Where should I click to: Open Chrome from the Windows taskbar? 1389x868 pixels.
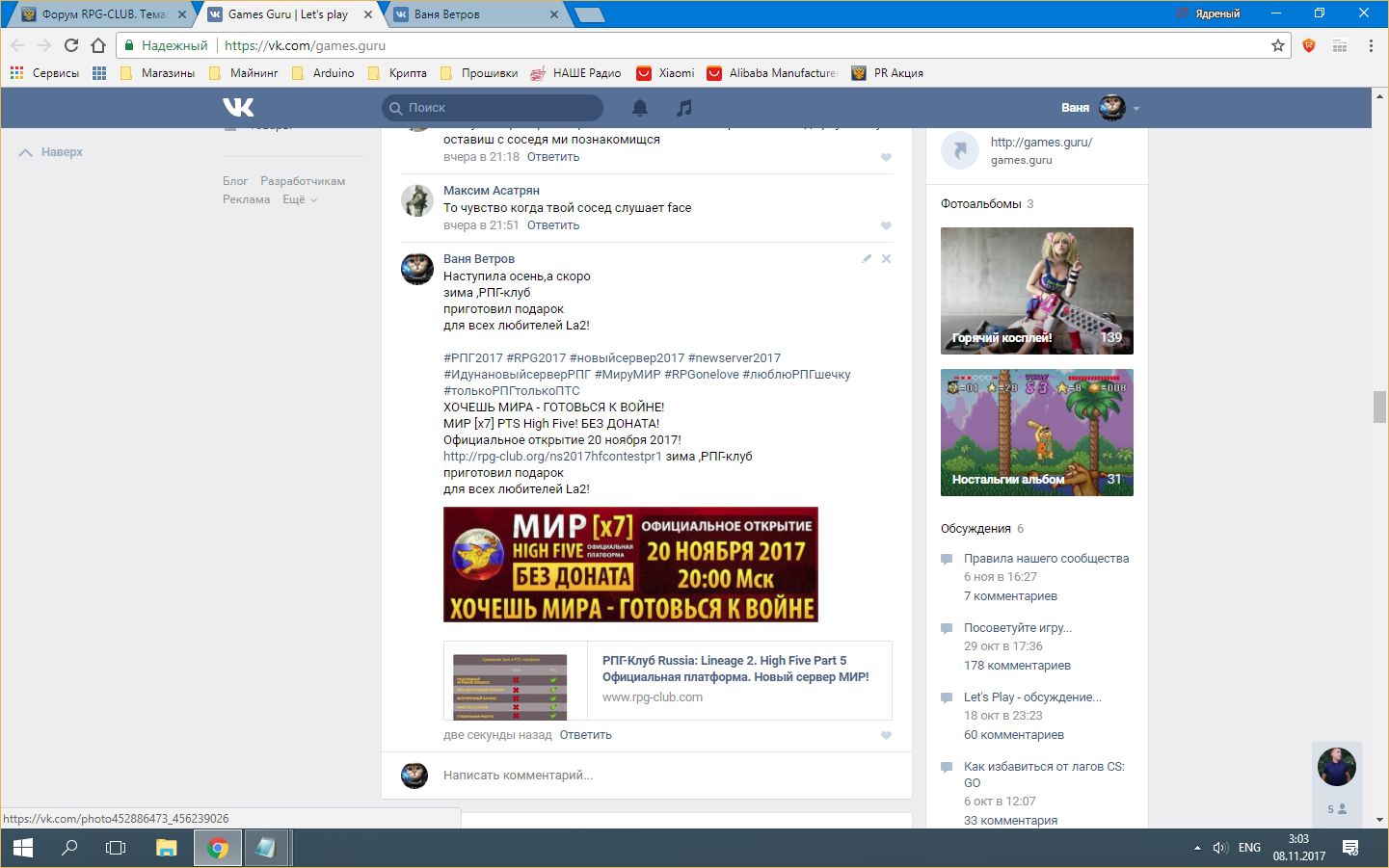(x=218, y=848)
